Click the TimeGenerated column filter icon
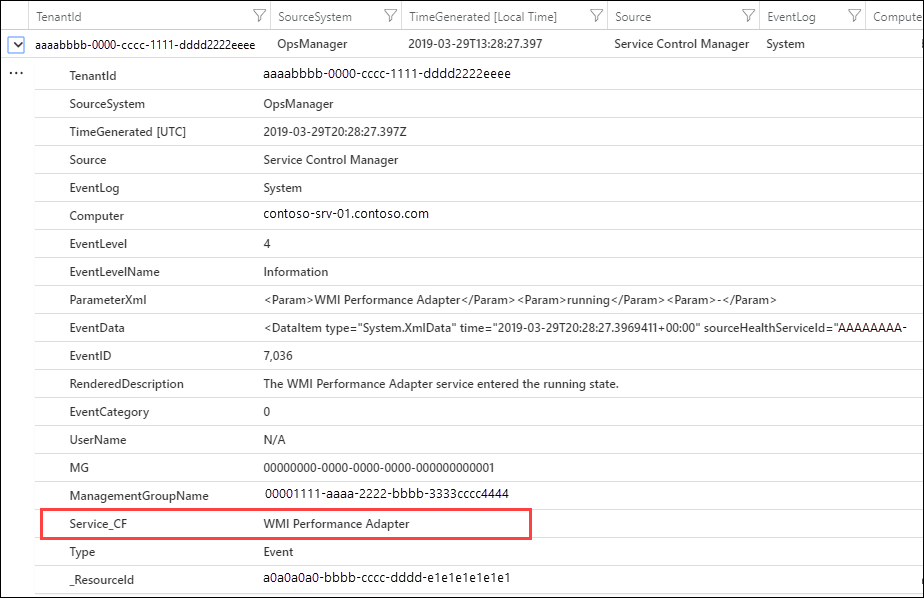 pyautogui.click(x=596, y=16)
